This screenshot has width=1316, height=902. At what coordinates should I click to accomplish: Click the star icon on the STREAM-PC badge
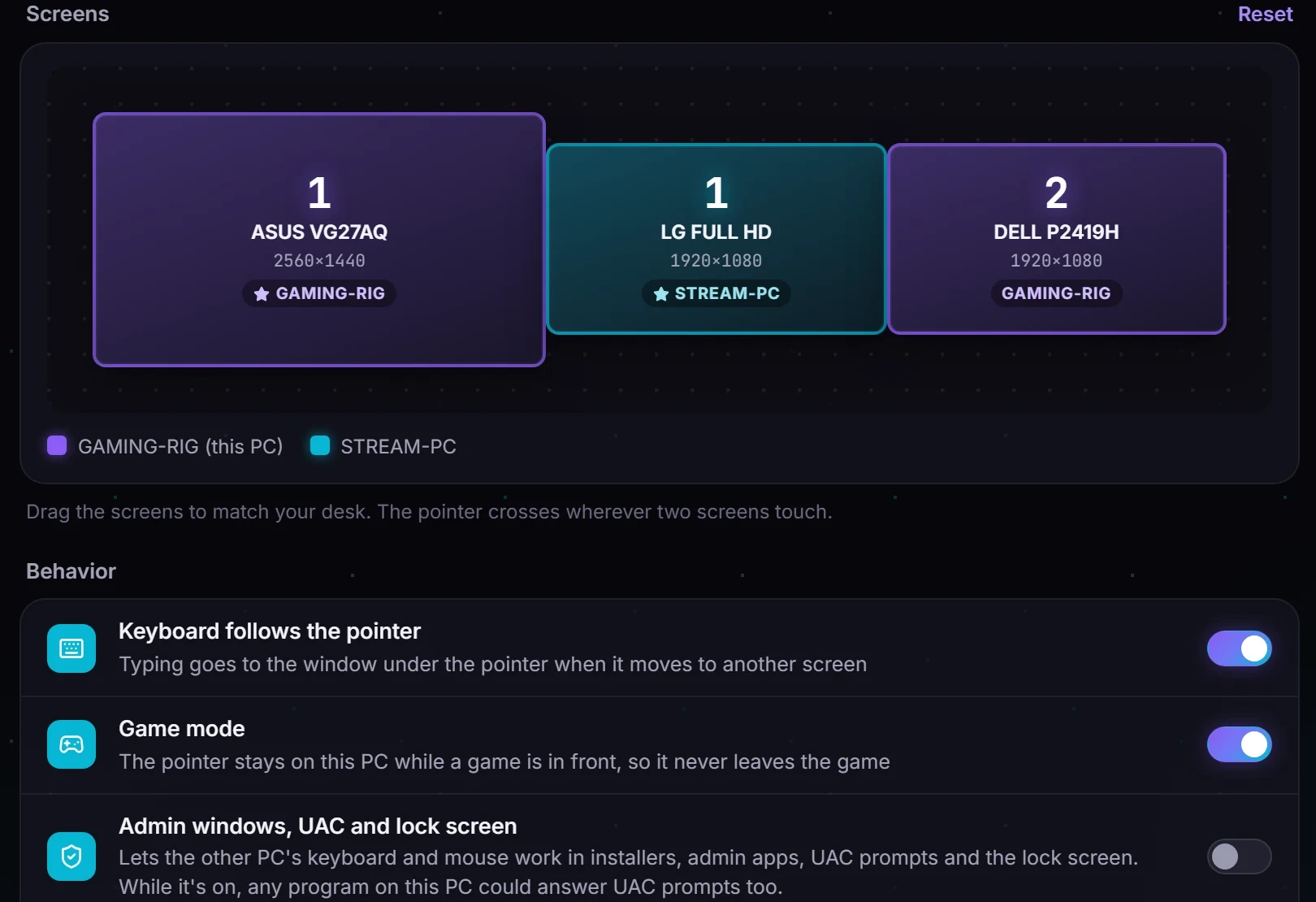[661, 294]
